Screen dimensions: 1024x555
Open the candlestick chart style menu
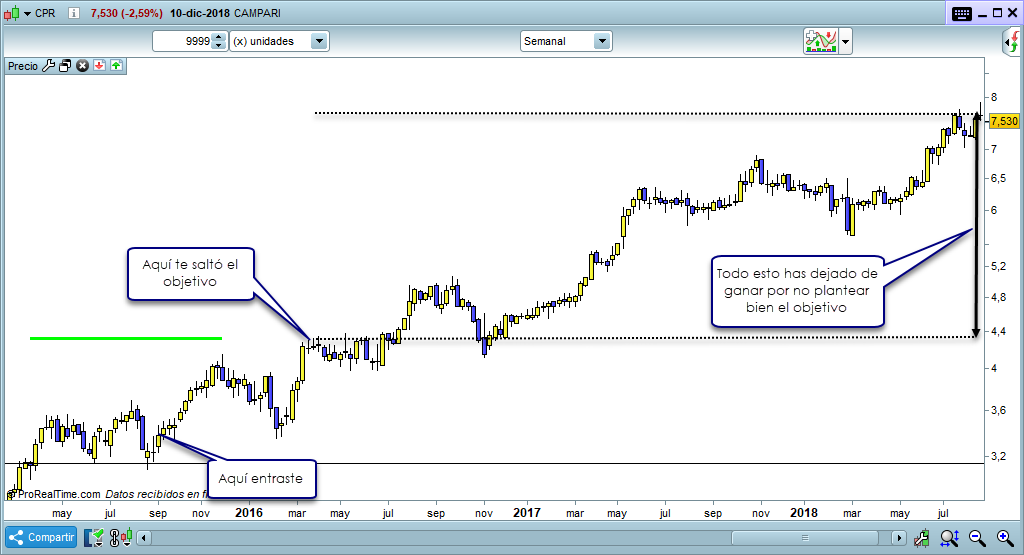[14, 15]
